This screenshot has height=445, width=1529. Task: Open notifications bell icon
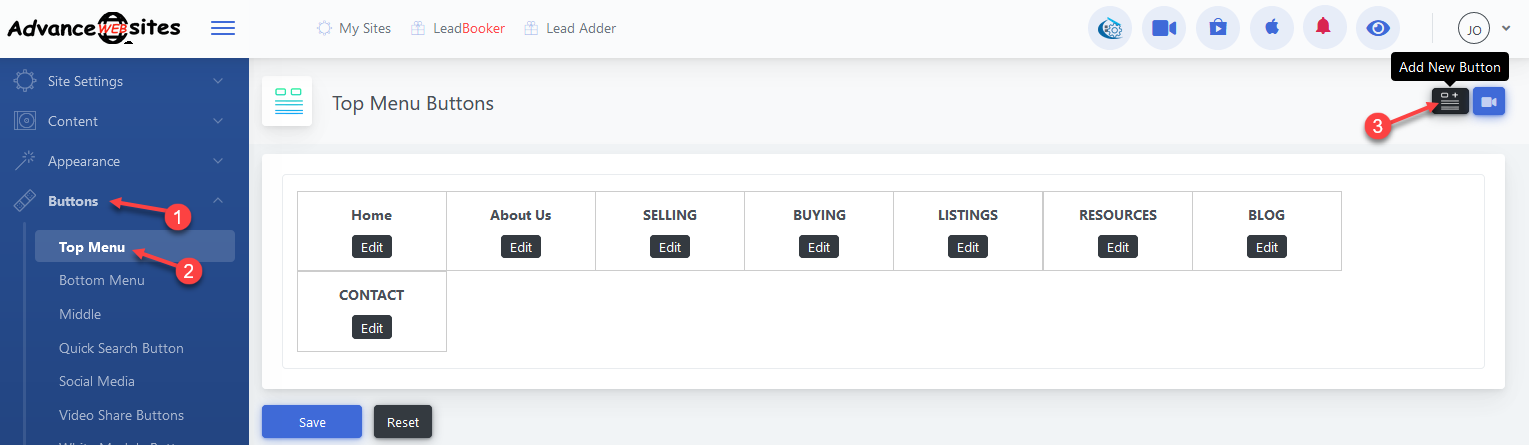(x=1324, y=28)
